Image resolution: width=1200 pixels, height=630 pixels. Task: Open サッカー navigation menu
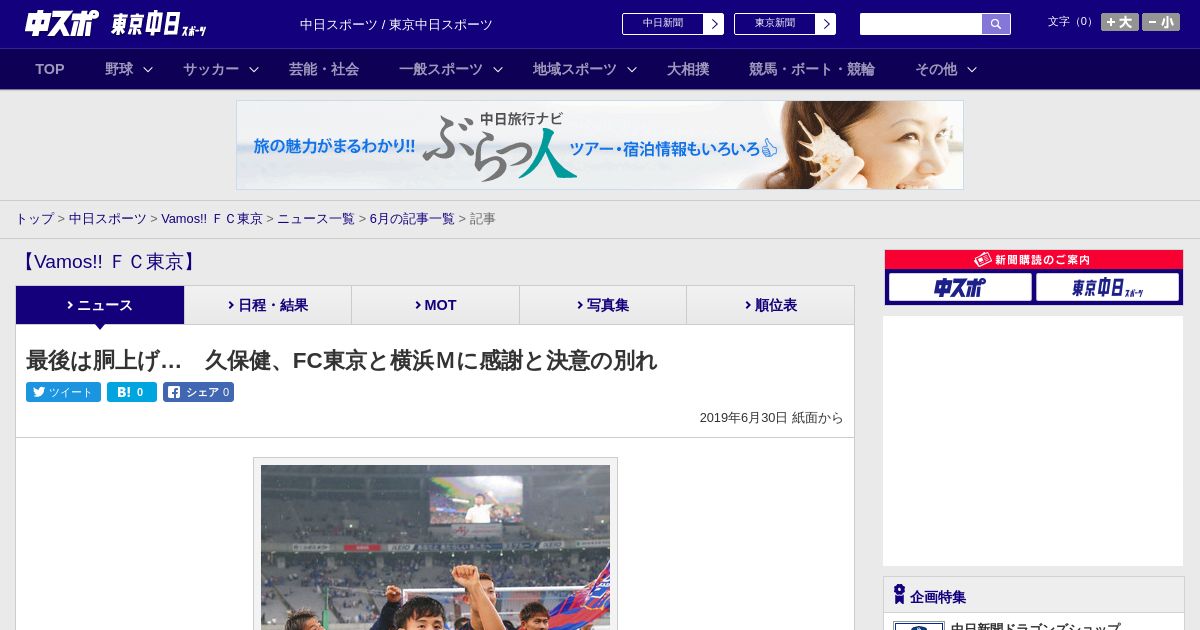click(211, 69)
